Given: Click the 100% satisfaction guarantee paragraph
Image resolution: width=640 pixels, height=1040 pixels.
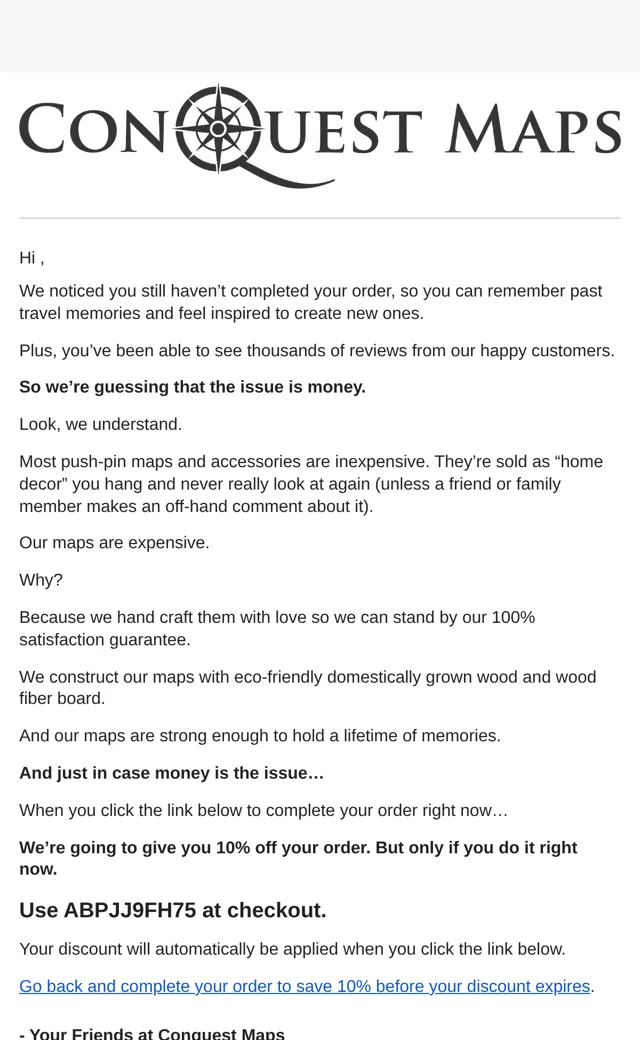Looking at the screenshot, I should pyautogui.click(x=277, y=628).
